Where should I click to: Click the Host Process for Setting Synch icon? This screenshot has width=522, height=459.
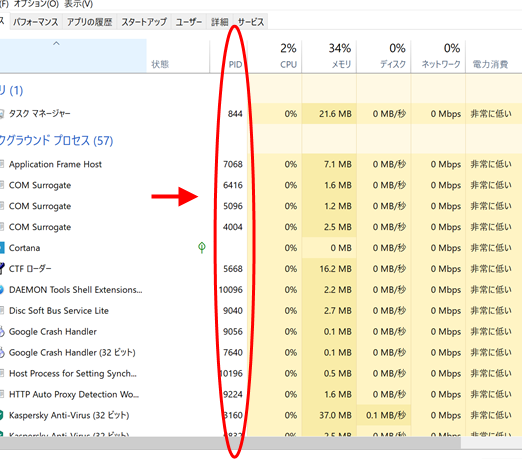pos(2,373)
